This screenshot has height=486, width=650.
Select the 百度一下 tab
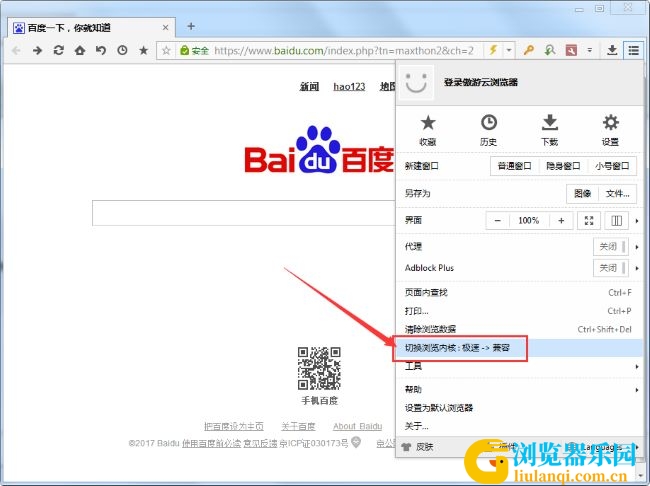click(92, 28)
